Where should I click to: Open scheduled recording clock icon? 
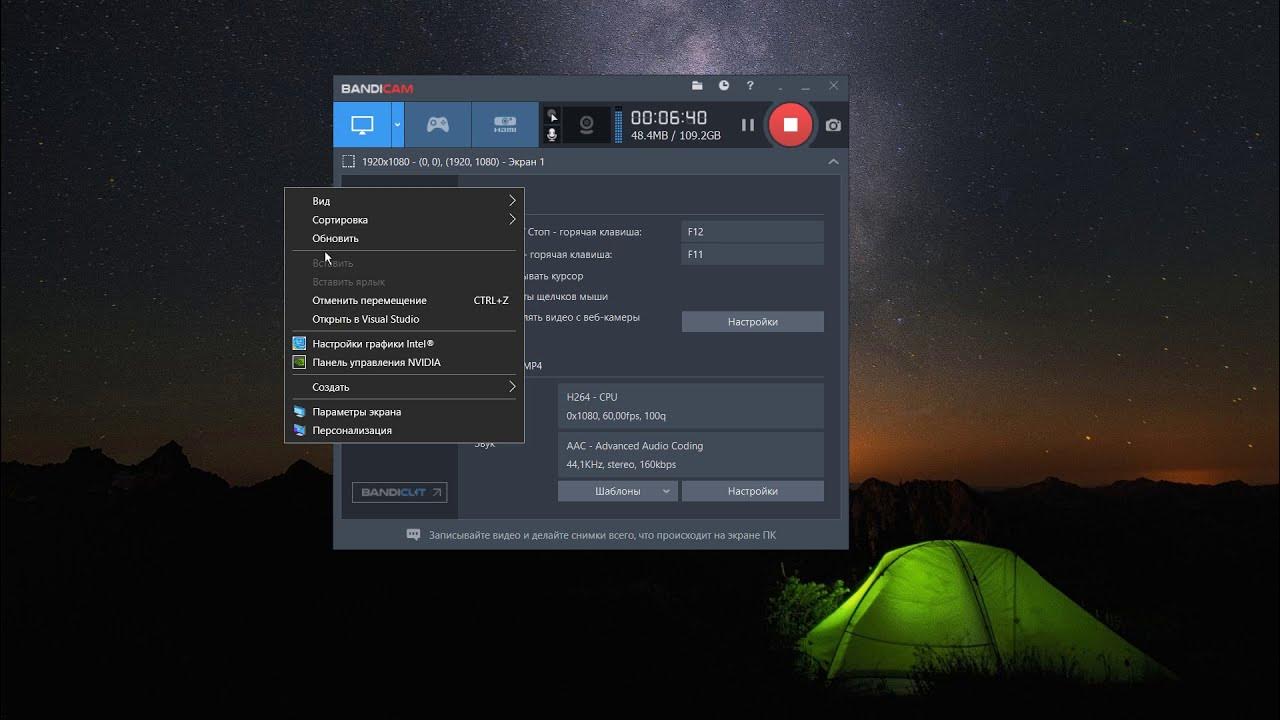point(724,87)
